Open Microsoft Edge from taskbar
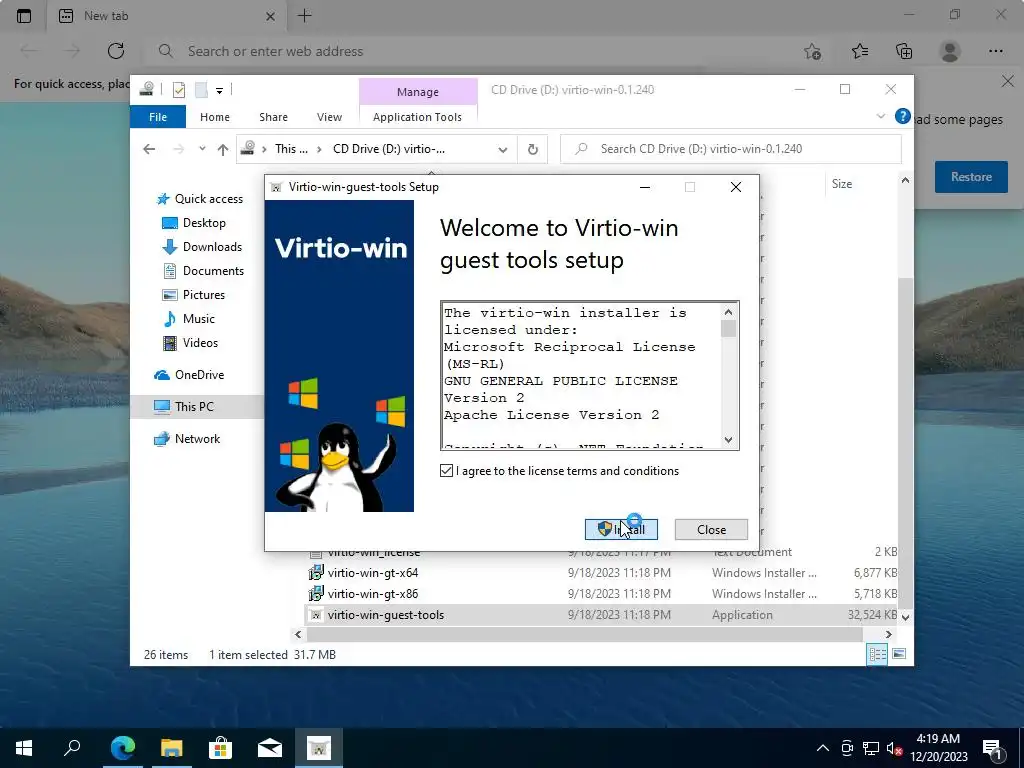The image size is (1024, 768). [123, 748]
